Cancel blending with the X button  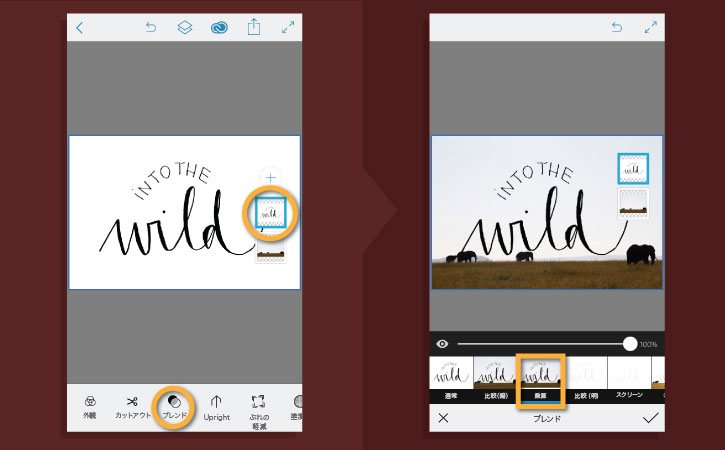(443, 418)
